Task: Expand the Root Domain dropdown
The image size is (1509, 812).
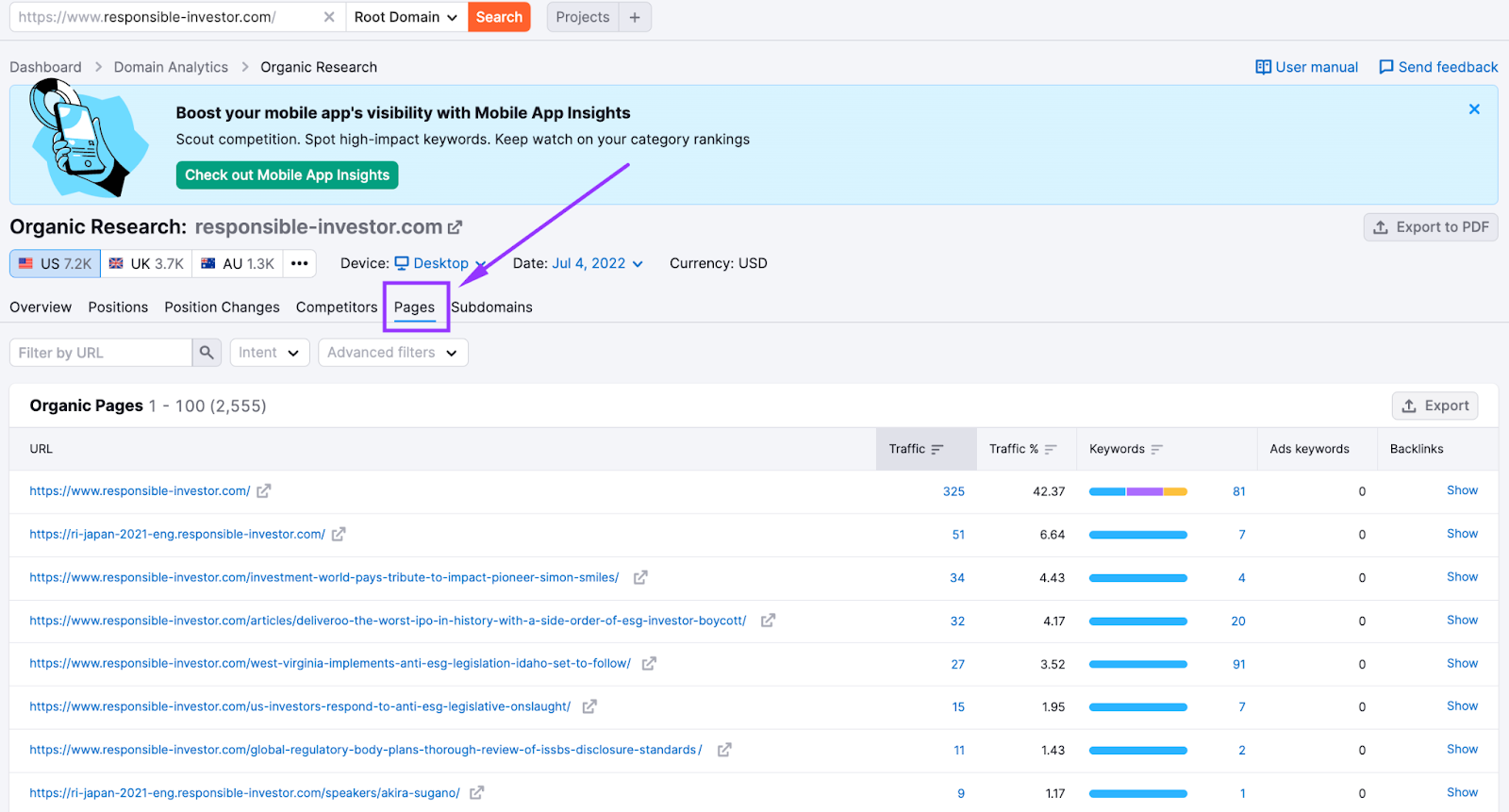Action: (406, 17)
